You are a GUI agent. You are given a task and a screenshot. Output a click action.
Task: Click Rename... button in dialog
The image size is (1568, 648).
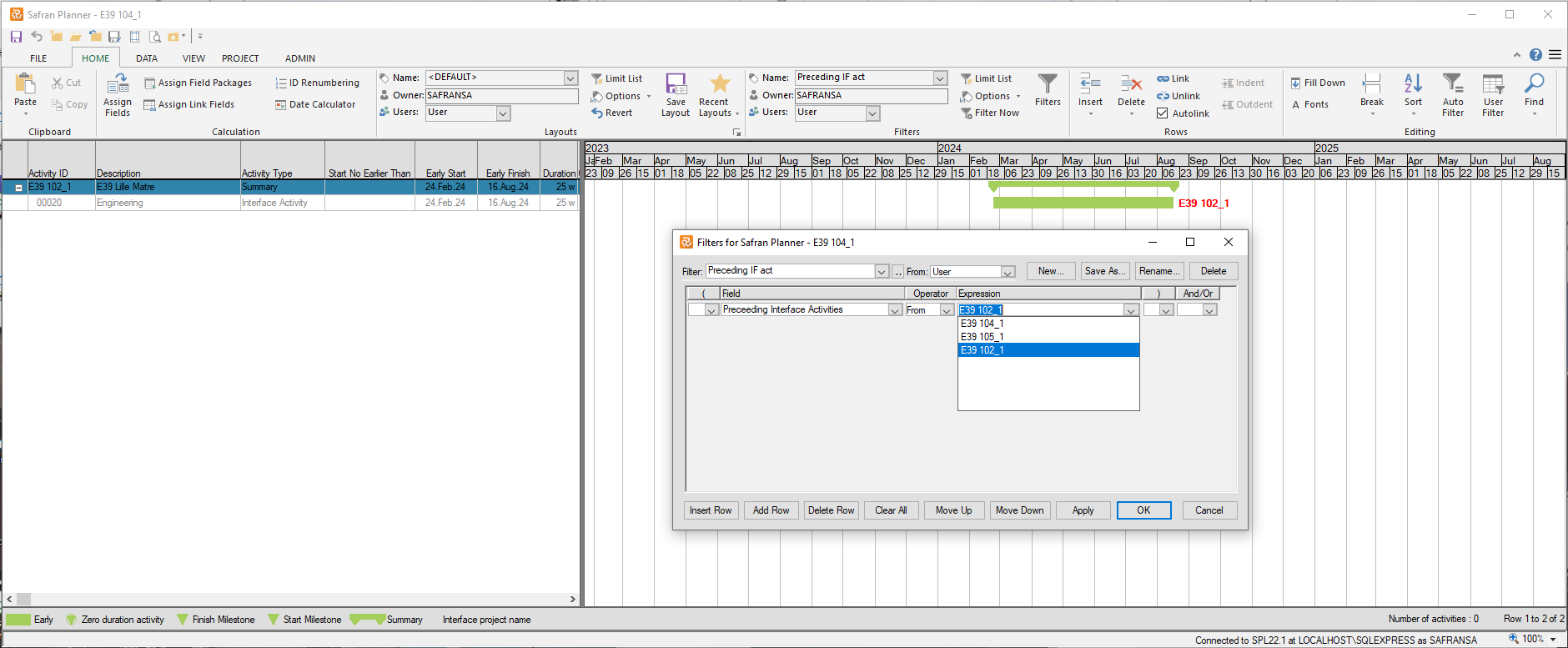click(x=1159, y=271)
